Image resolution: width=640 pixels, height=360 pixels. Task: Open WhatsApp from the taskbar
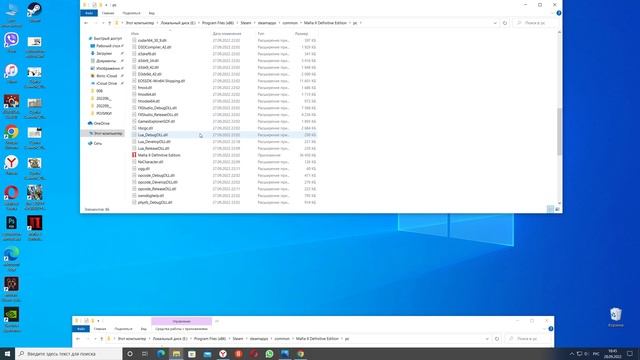tap(269, 354)
